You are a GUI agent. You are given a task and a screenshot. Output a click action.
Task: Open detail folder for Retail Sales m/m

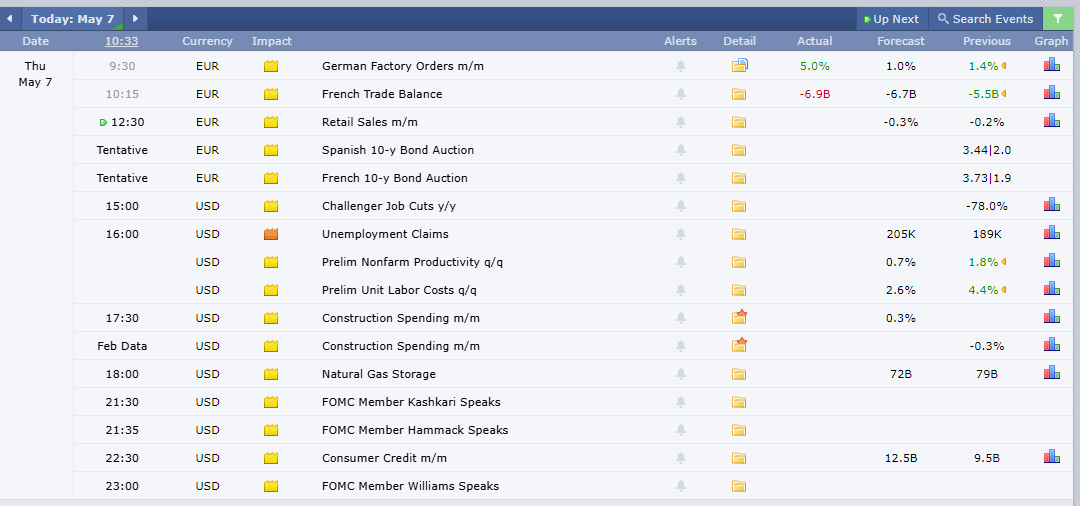[739, 122]
